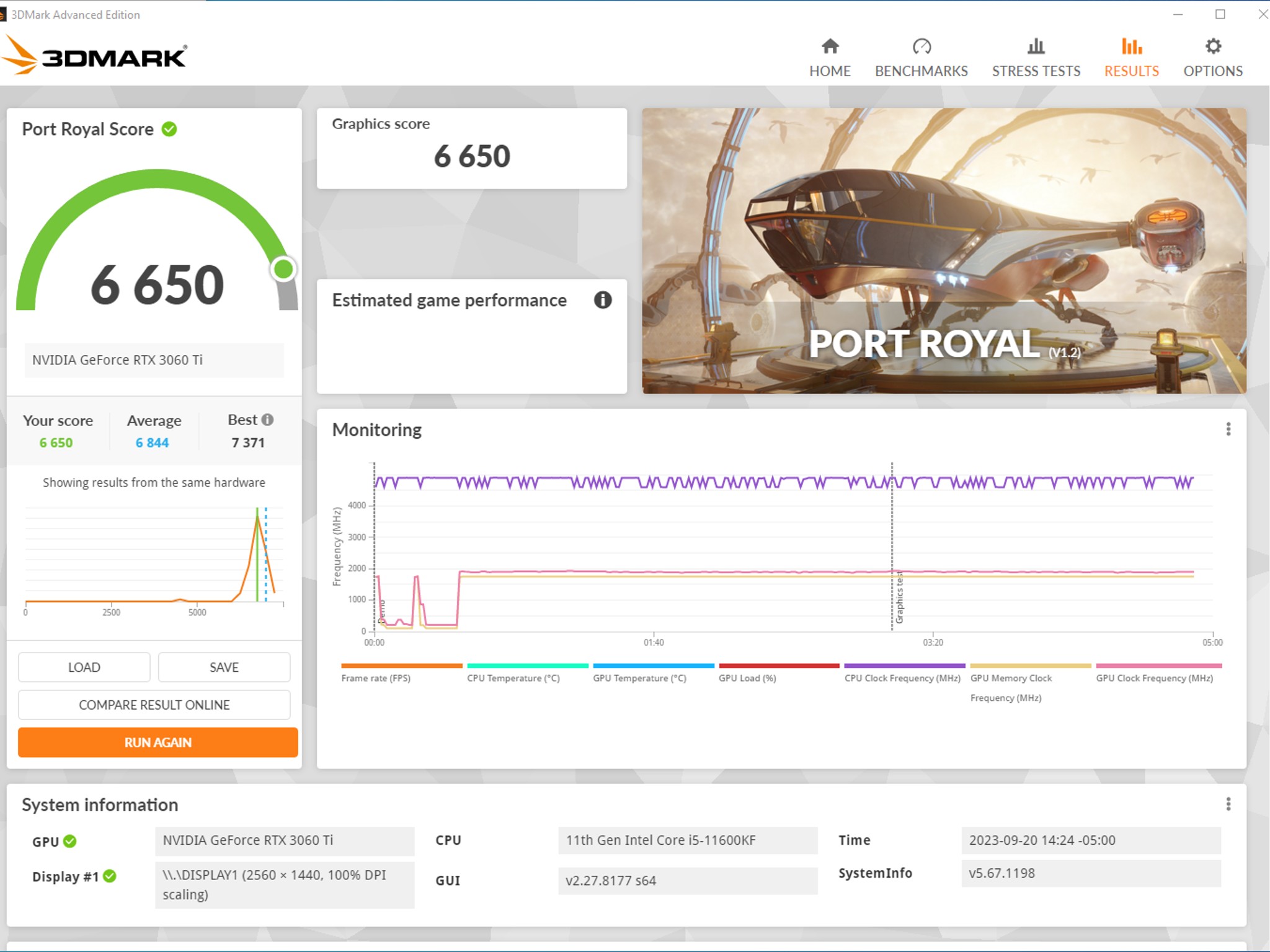Click the Port Royal preview image
The image size is (1270, 952).
(944, 251)
